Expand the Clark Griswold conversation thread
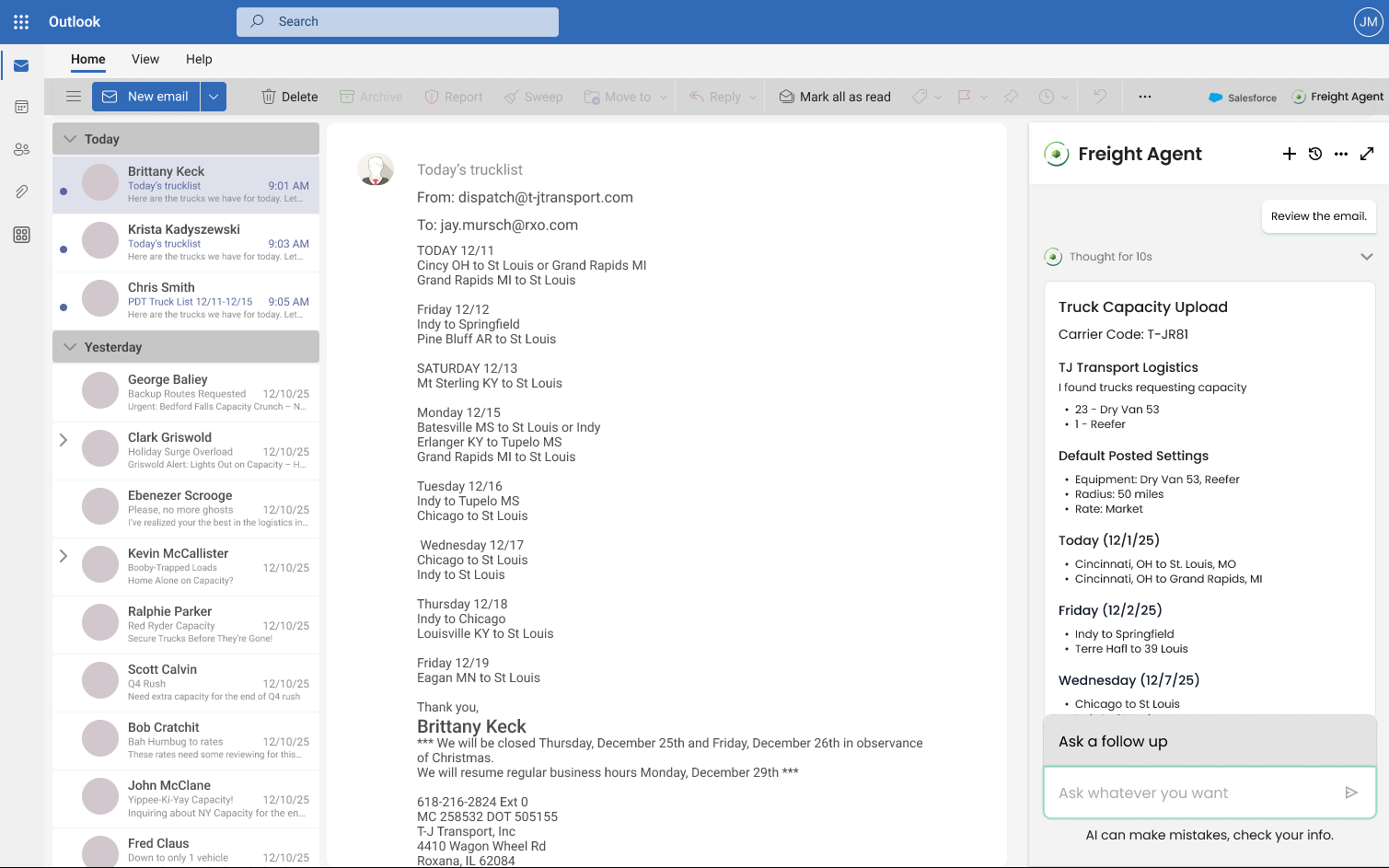 tap(64, 440)
